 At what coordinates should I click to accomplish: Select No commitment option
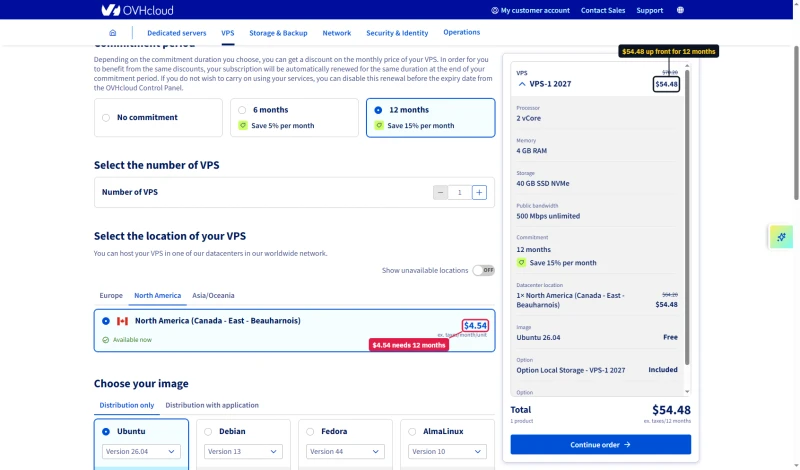click(158, 117)
